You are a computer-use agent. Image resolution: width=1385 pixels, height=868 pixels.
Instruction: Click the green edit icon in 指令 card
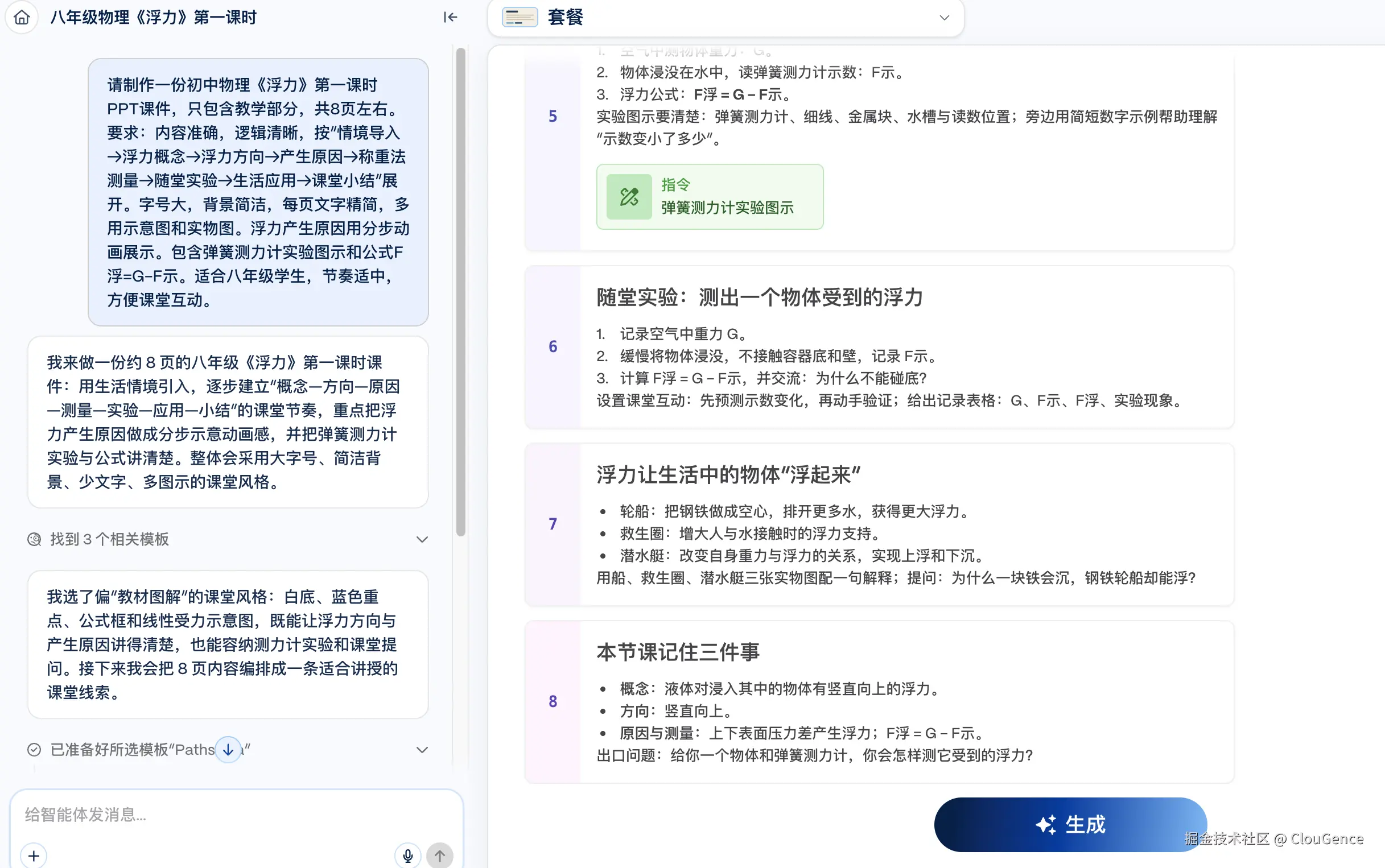[x=629, y=197]
